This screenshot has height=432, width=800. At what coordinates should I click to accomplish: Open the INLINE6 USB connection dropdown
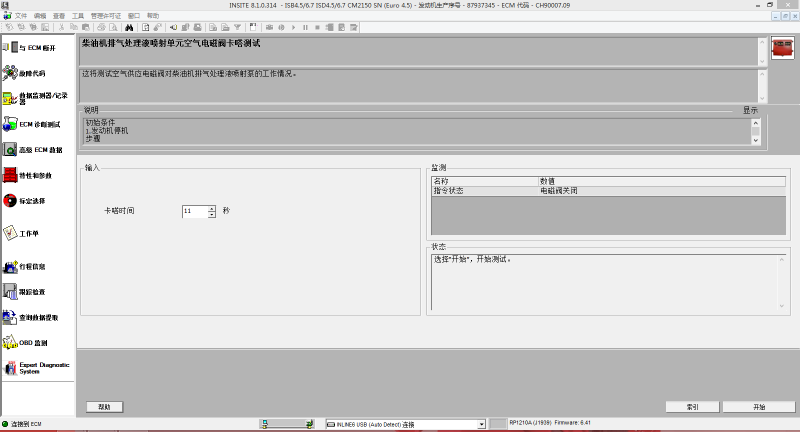pos(481,424)
